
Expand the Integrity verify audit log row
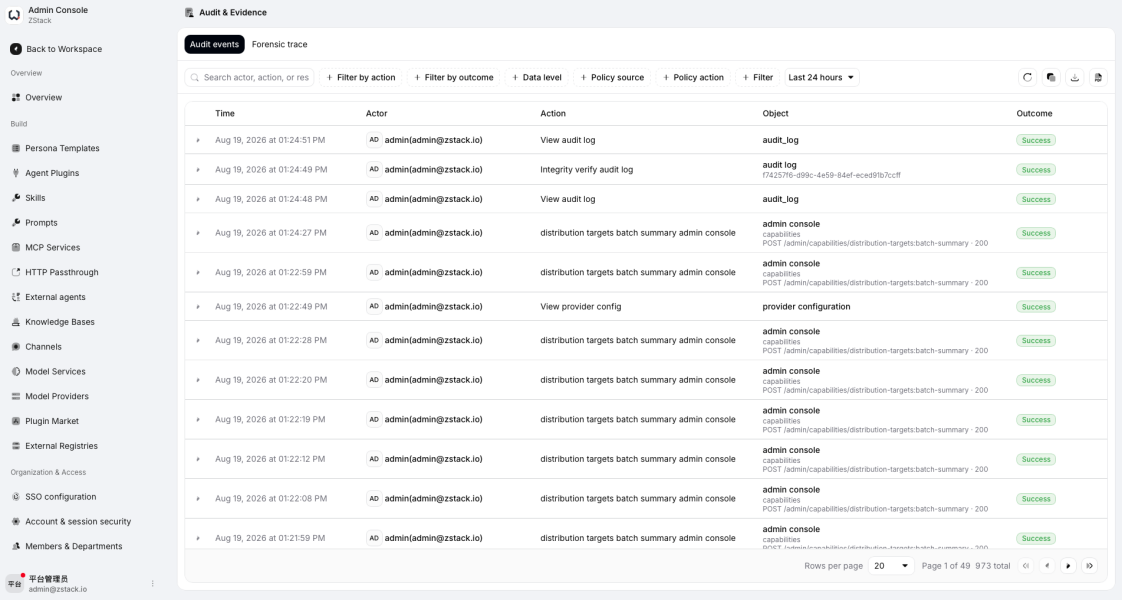198,170
